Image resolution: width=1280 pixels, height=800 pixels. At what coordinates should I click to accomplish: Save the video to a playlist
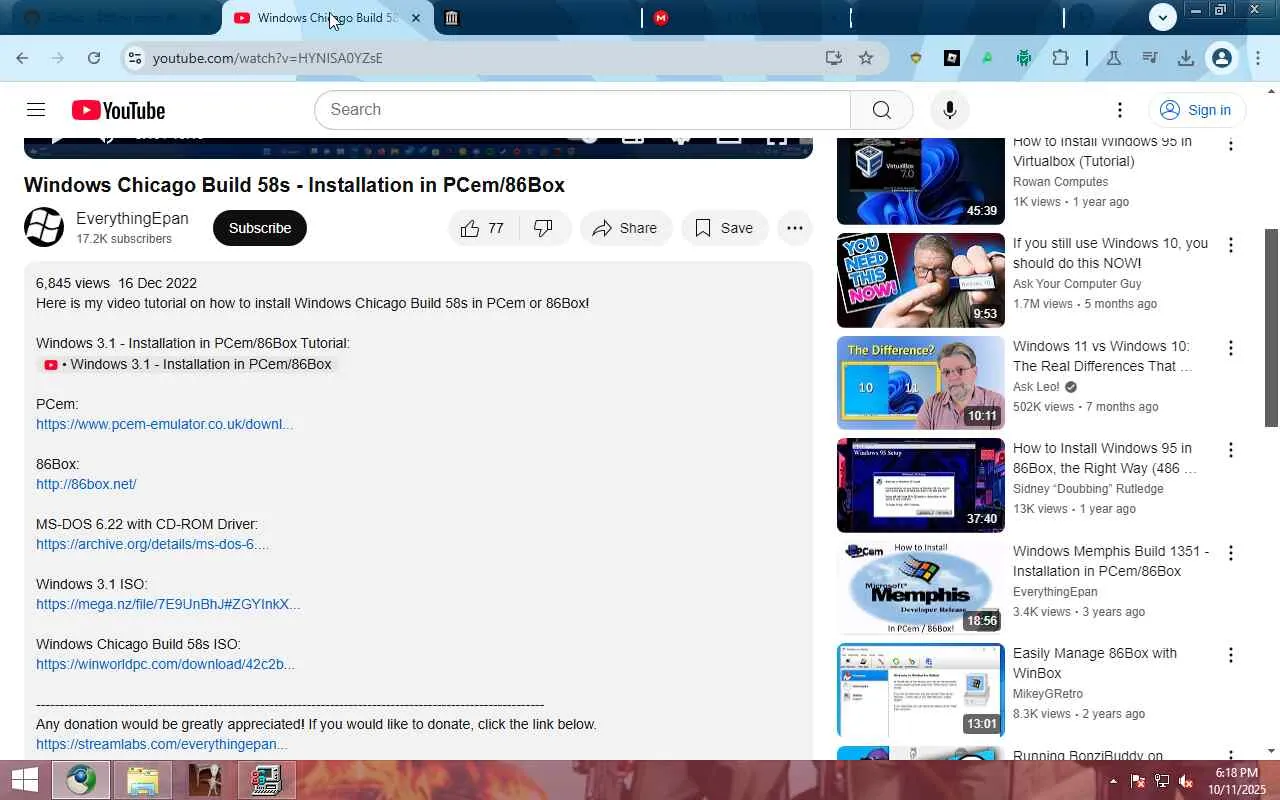coord(725,228)
